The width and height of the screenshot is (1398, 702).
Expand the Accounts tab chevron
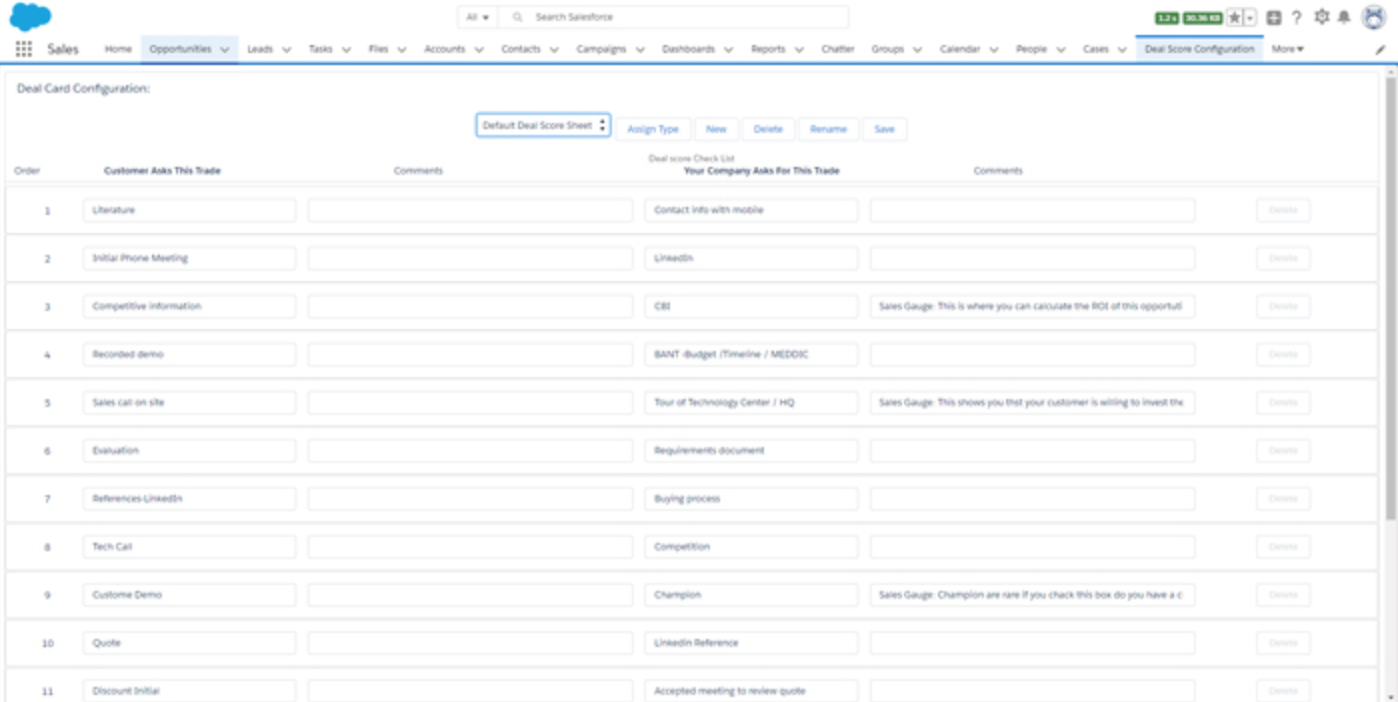pos(479,49)
